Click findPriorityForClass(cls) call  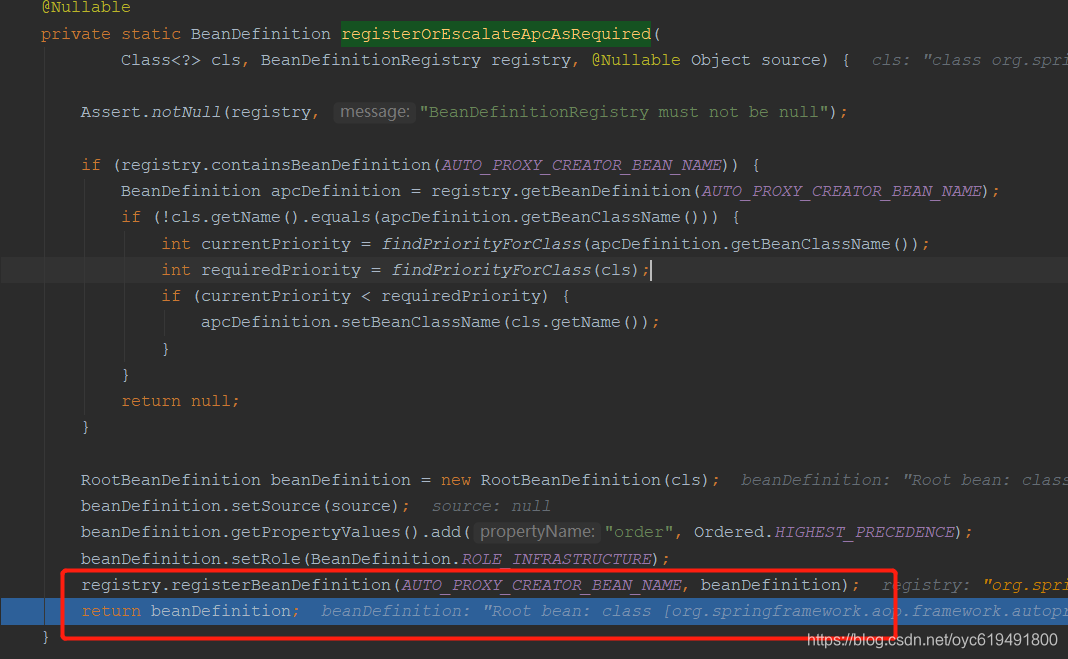516,270
